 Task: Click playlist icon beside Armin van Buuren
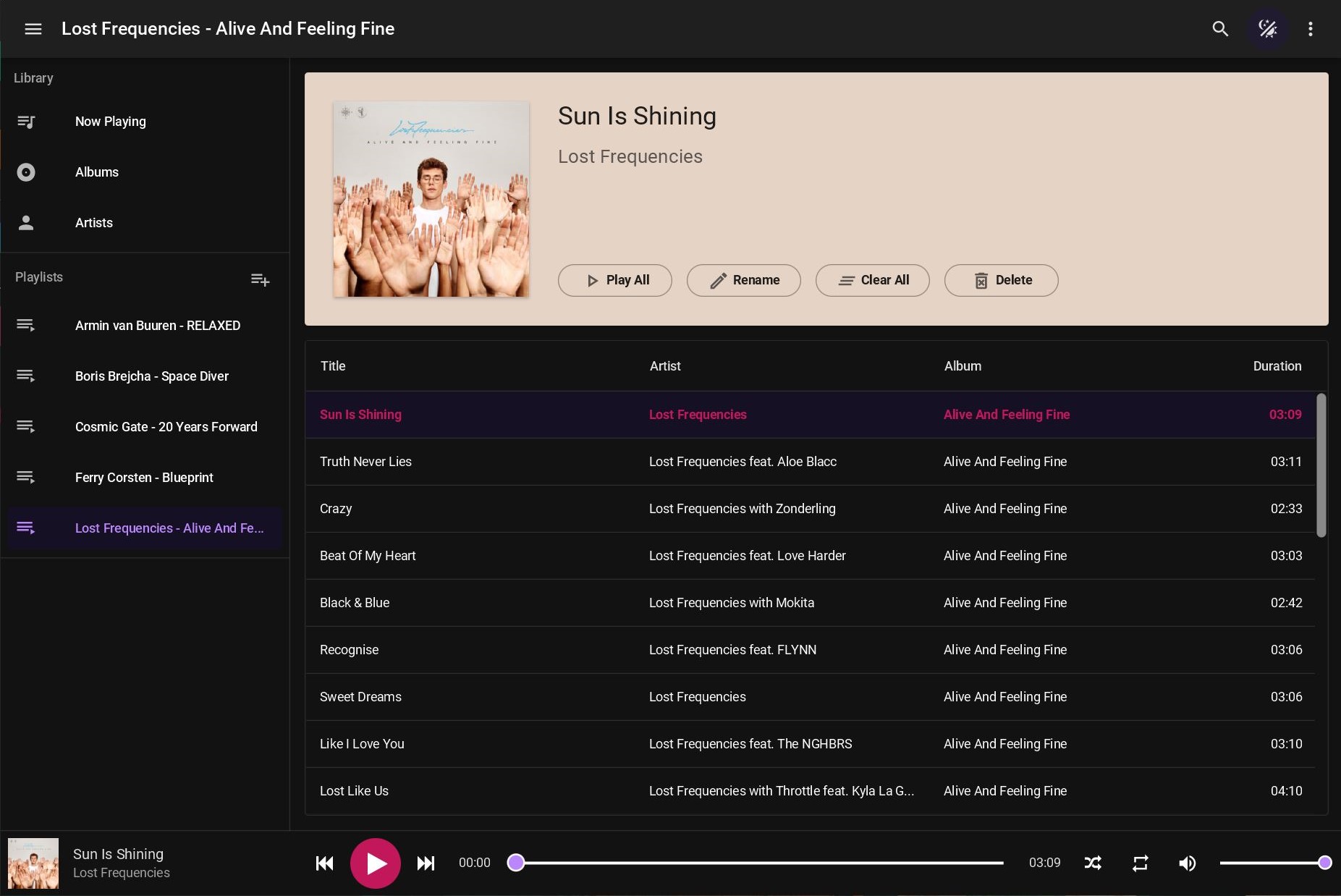(x=26, y=326)
